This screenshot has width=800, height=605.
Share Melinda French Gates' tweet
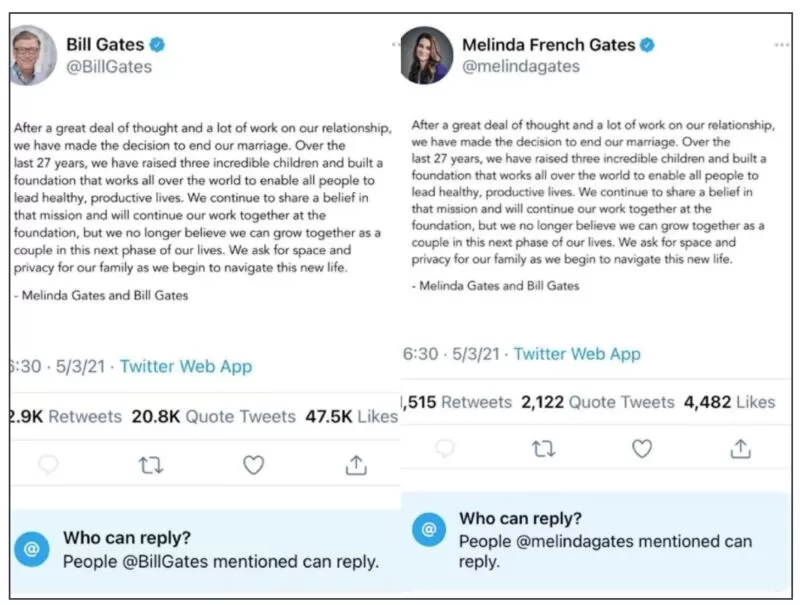pyautogui.click(x=740, y=449)
